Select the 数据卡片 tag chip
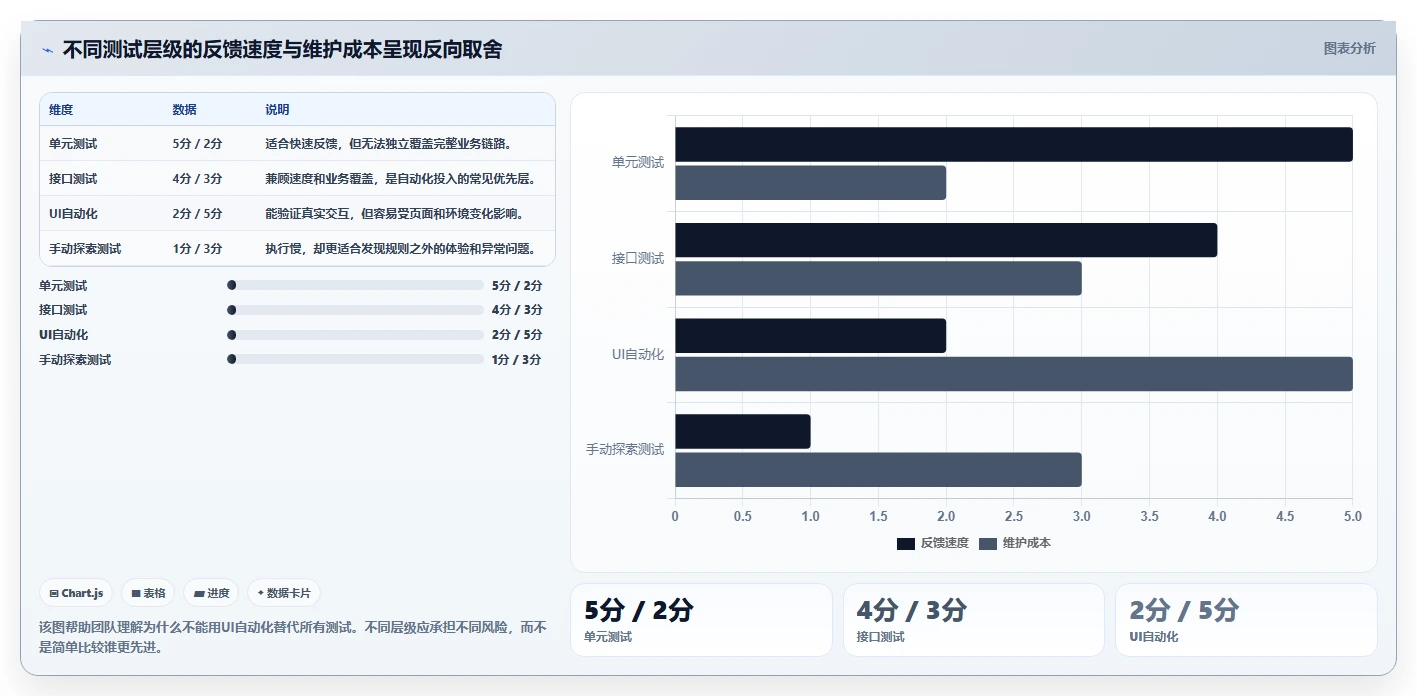Screen dimensions: 1417x696 (x=284, y=593)
